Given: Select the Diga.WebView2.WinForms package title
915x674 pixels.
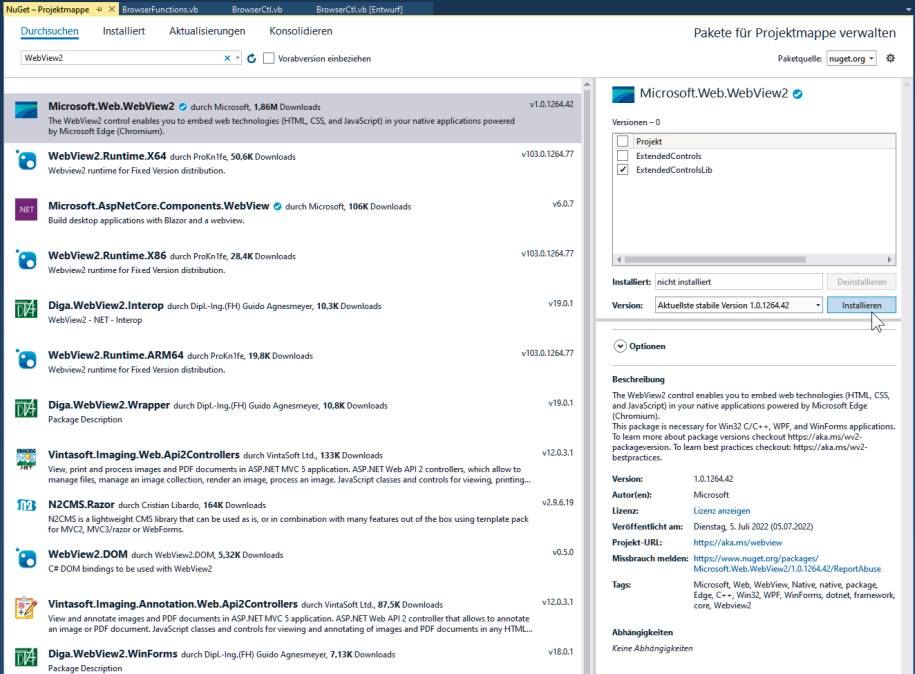Looking at the screenshot, I should (113, 654).
